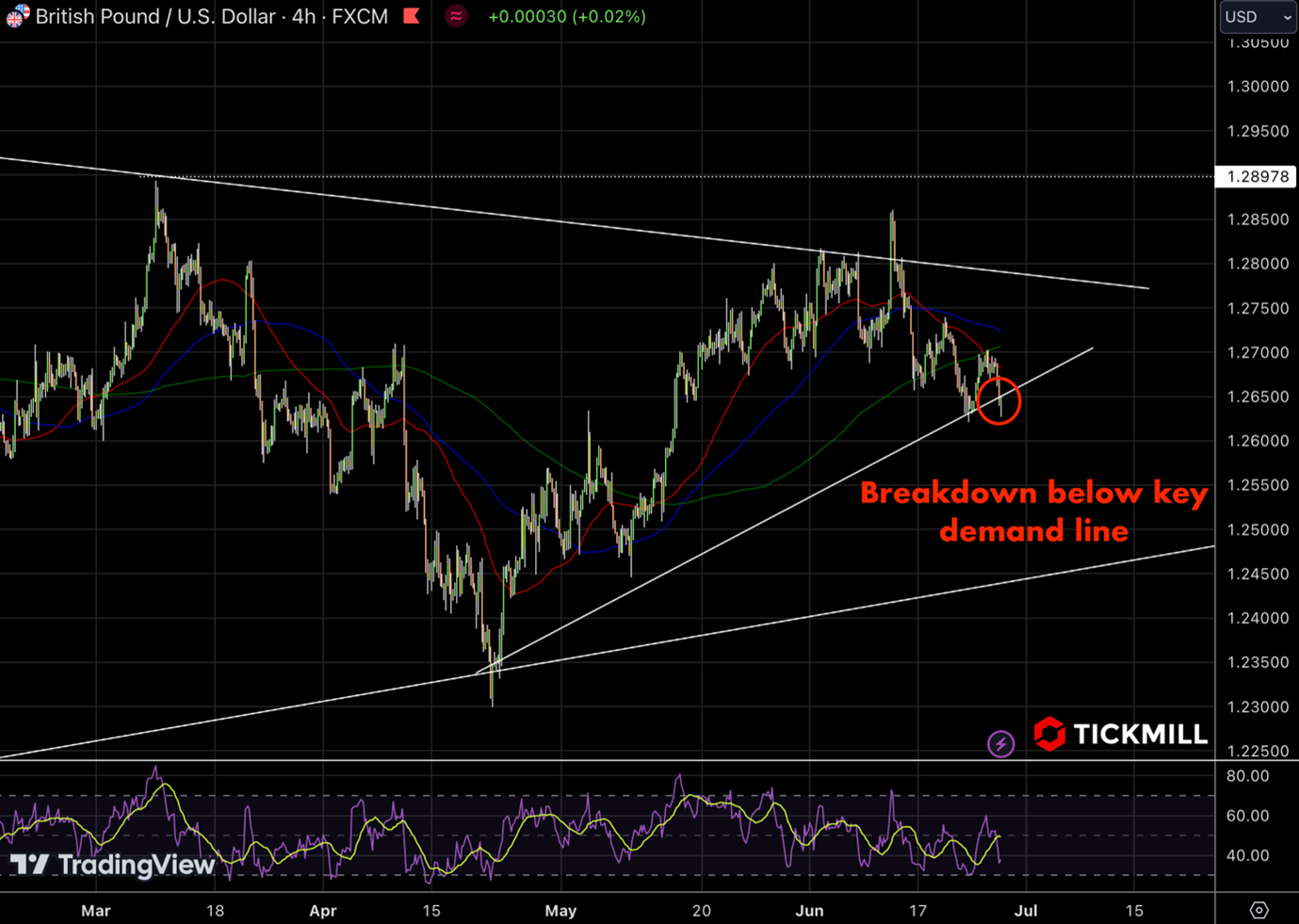Click the 1.23000 price axis label
Image resolution: width=1299 pixels, height=924 pixels.
click(1258, 706)
